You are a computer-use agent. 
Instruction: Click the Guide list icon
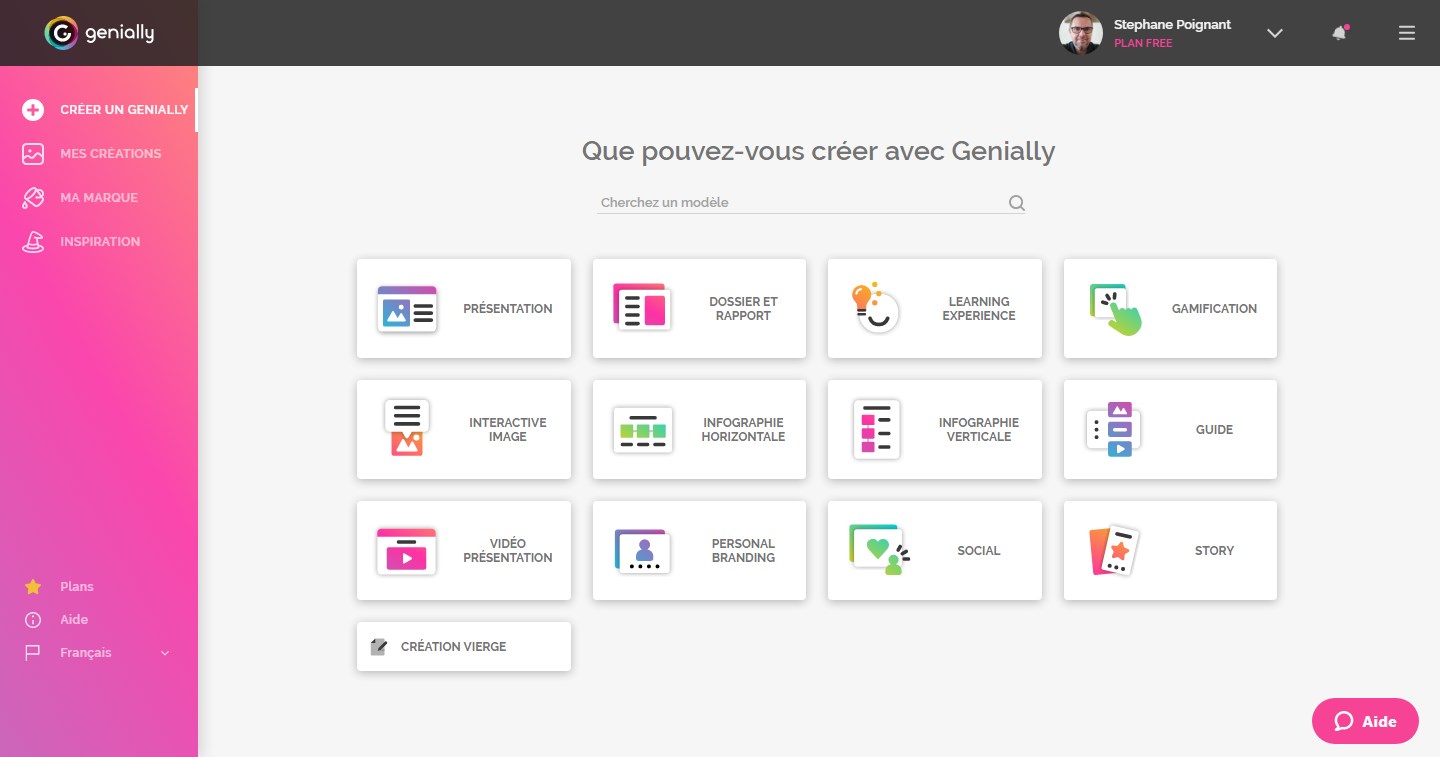(x=1114, y=430)
